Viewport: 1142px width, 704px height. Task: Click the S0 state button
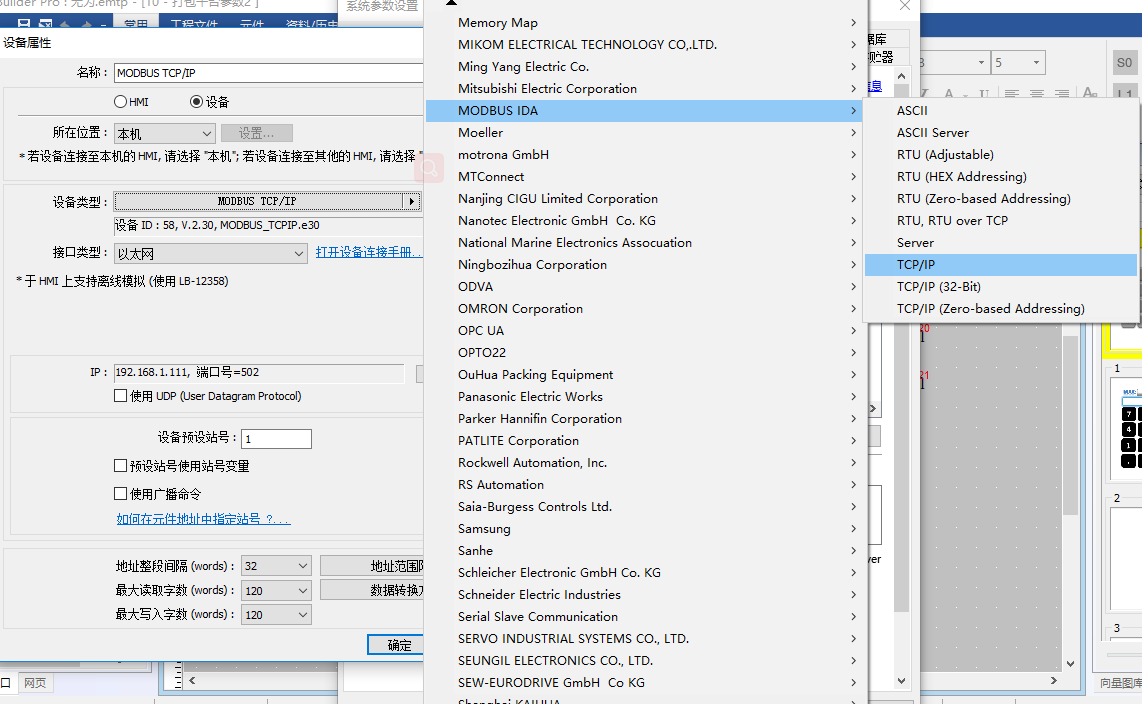[x=1125, y=63]
